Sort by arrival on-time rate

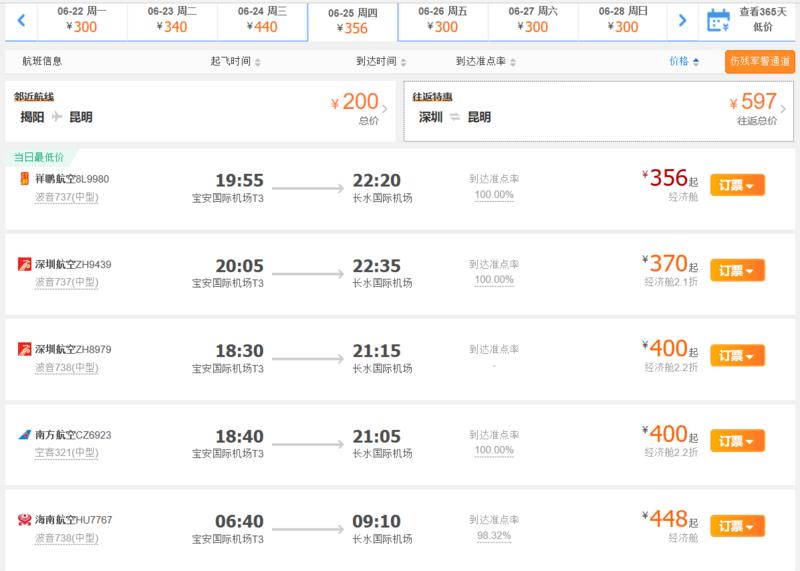[x=486, y=61]
